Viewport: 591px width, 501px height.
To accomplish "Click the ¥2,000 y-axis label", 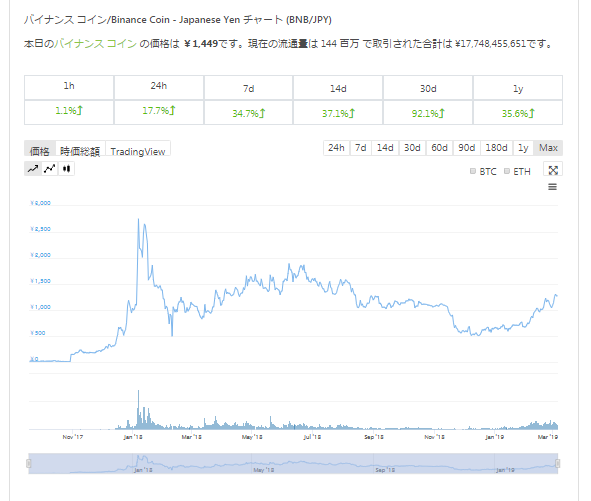I will (40, 255).
